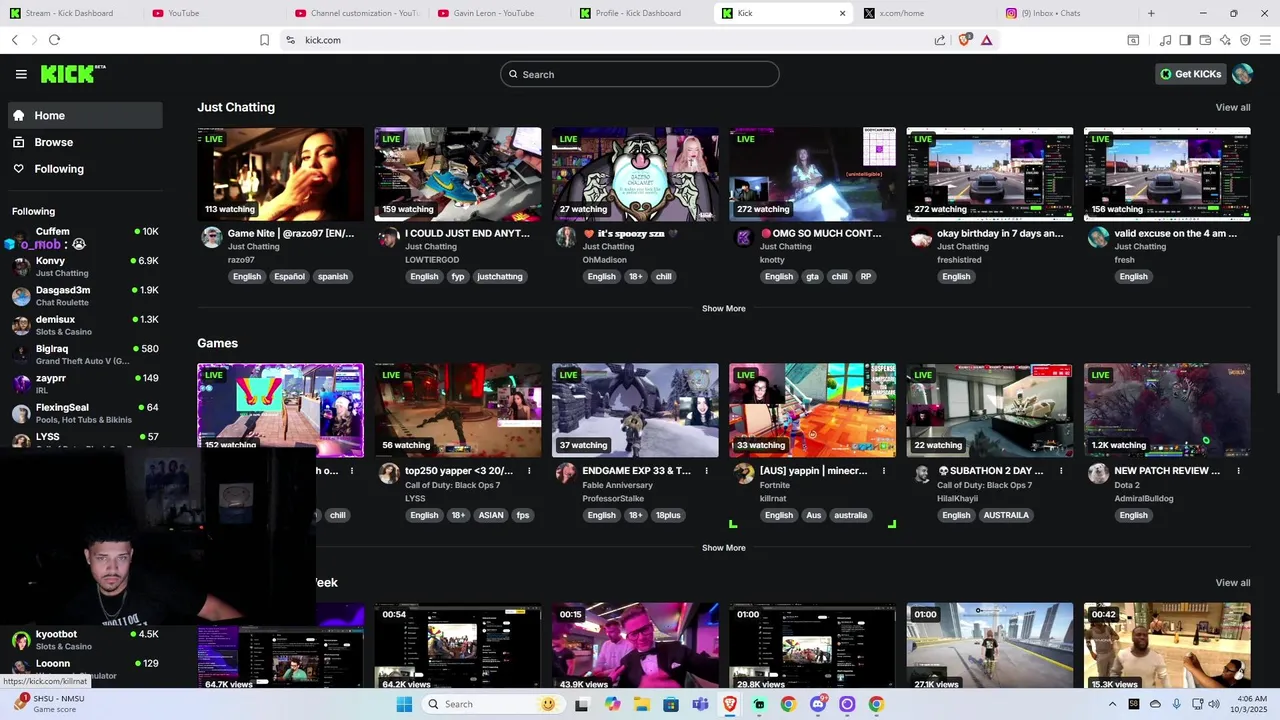The image size is (1280, 720).
Task: Click the microphone icon in system tray
Action: (x=1176, y=704)
